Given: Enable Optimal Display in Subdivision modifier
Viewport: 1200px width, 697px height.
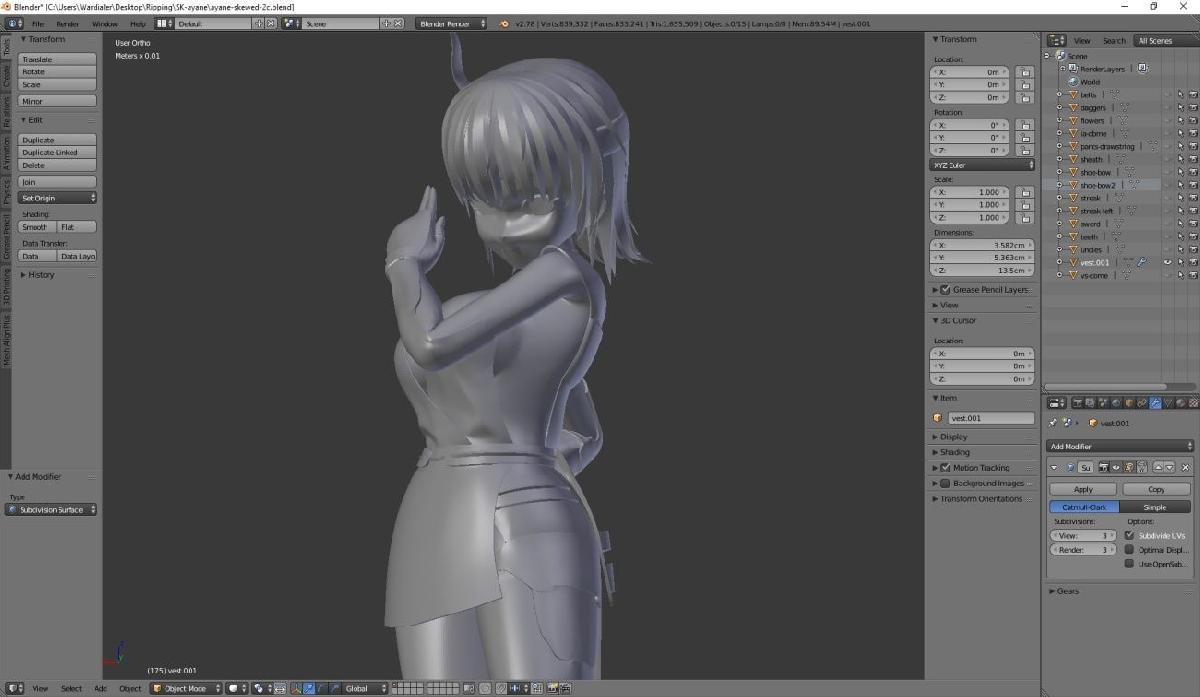Looking at the screenshot, I should click(x=1131, y=550).
